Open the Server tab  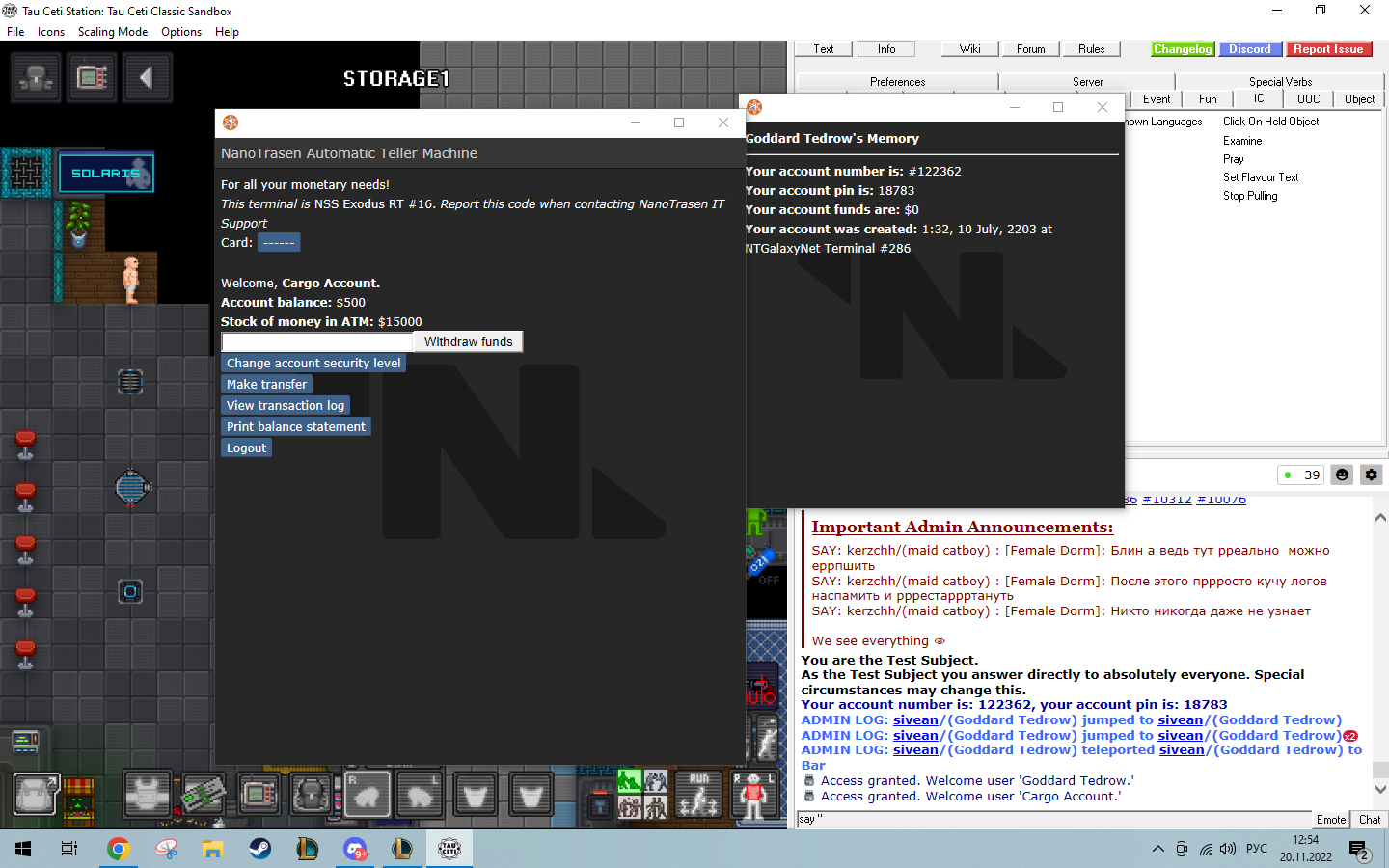tap(1087, 82)
